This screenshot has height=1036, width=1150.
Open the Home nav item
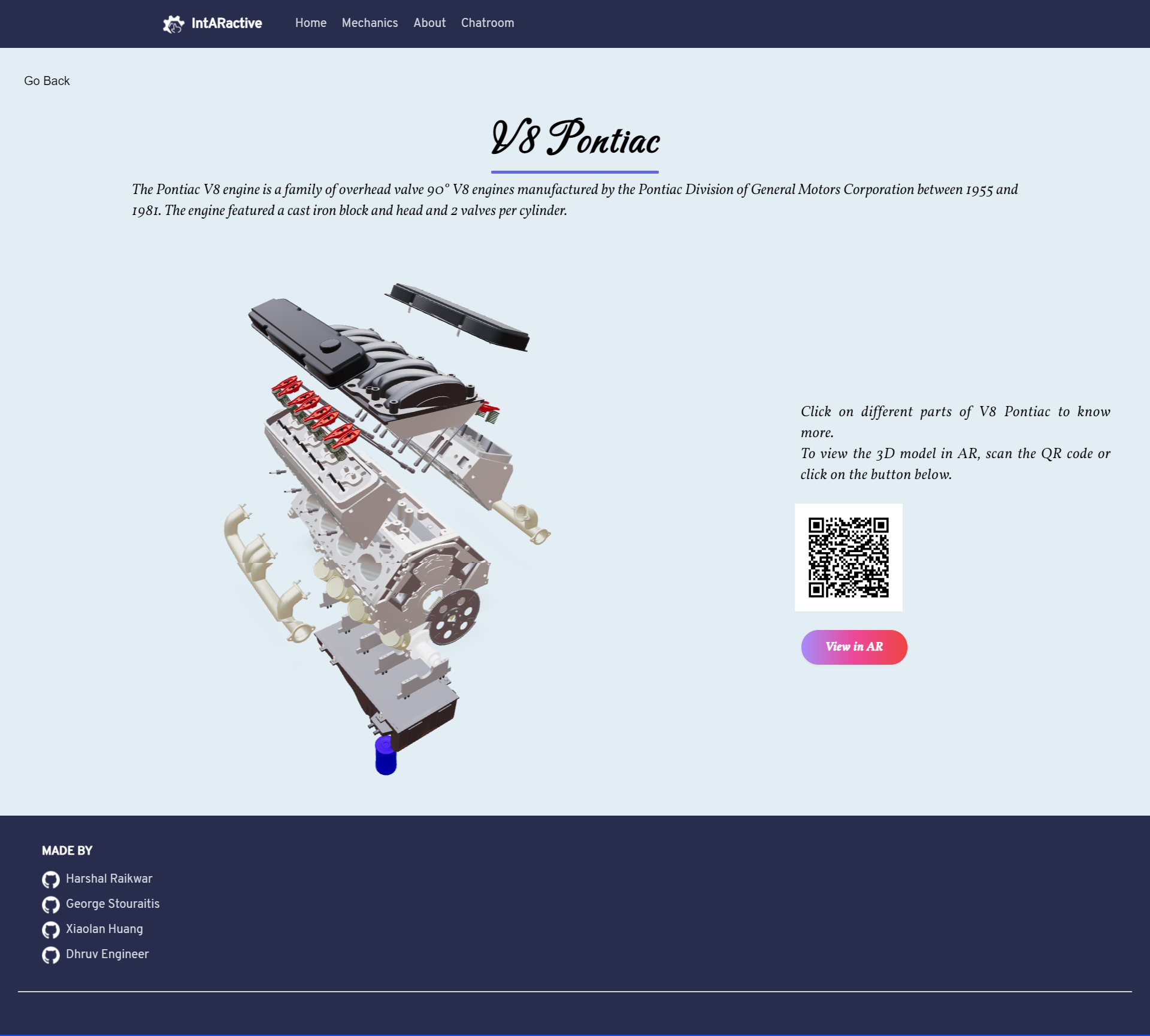click(x=310, y=23)
